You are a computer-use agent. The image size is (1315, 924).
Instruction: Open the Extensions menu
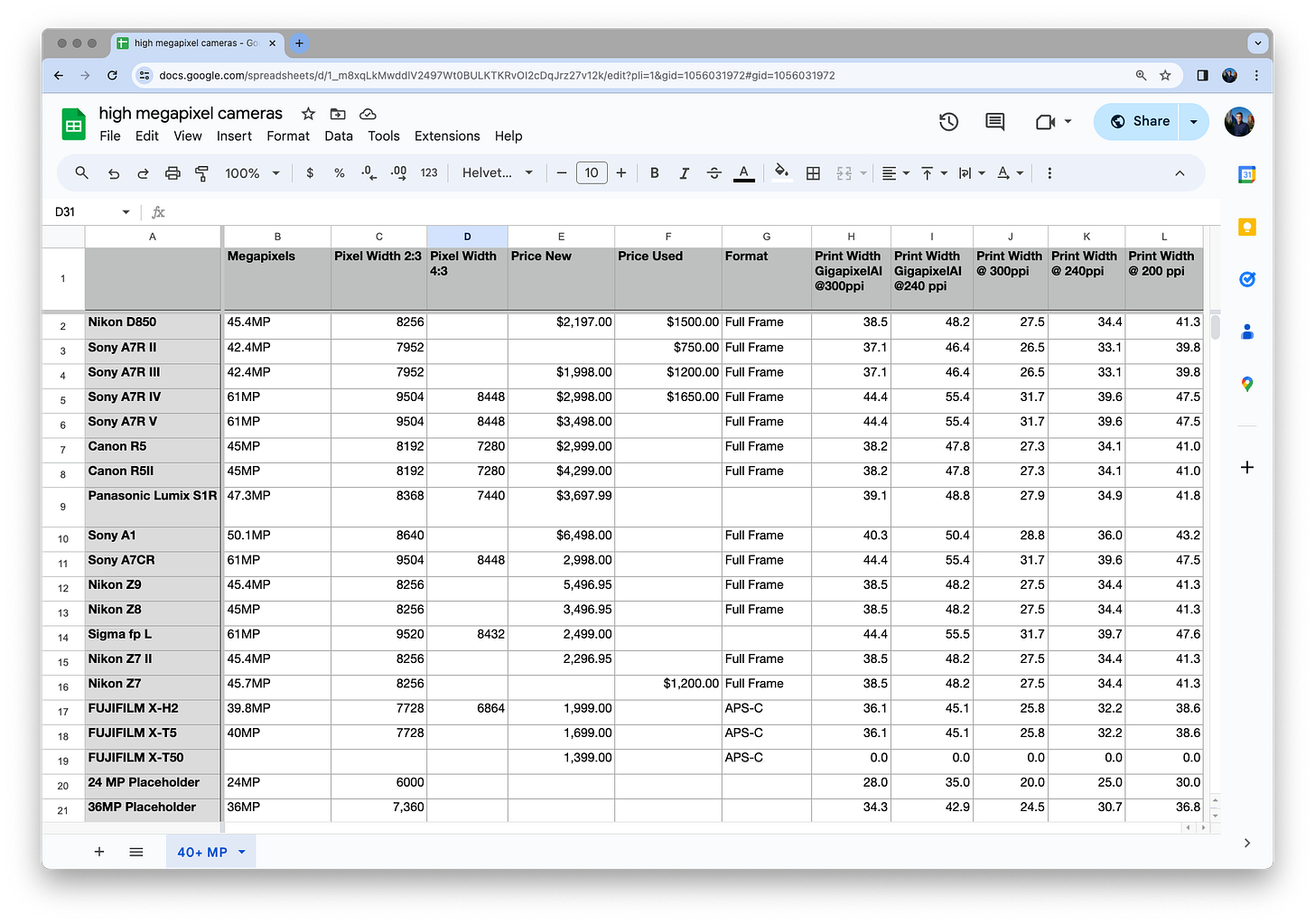click(x=447, y=135)
